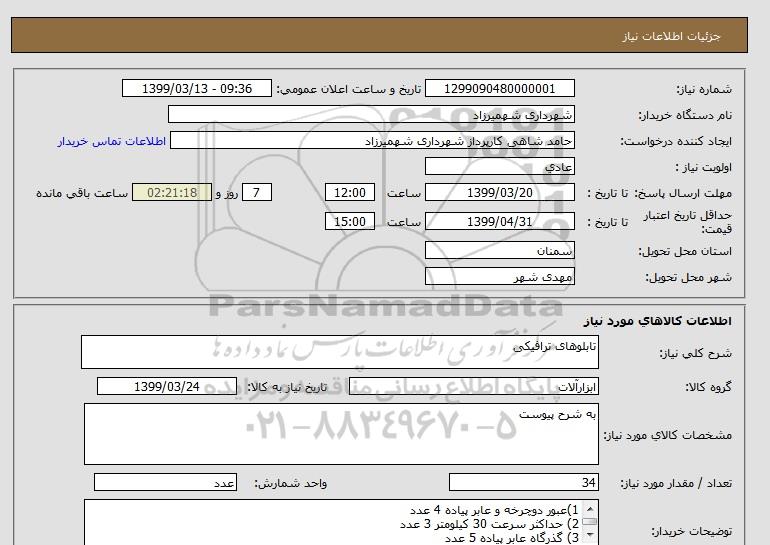The height and width of the screenshot is (545, 770).
Task: Click scroll down arrow in buyer notes
Action: point(590,535)
